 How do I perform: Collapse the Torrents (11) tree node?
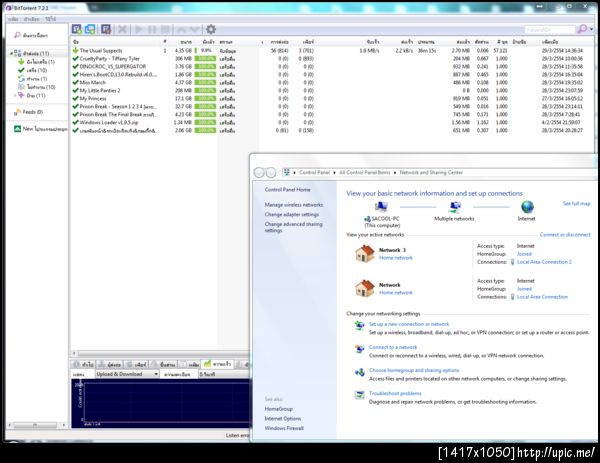11,53
